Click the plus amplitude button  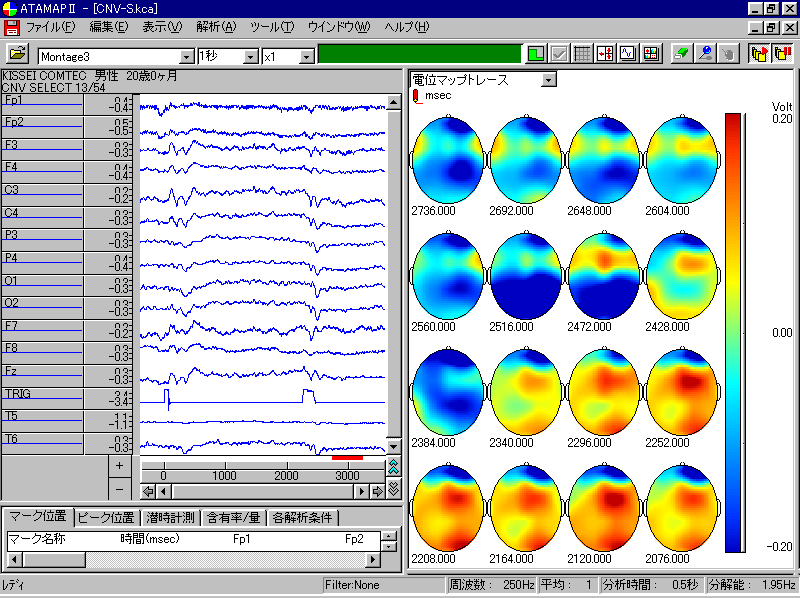pyautogui.click(x=119, y=466)
